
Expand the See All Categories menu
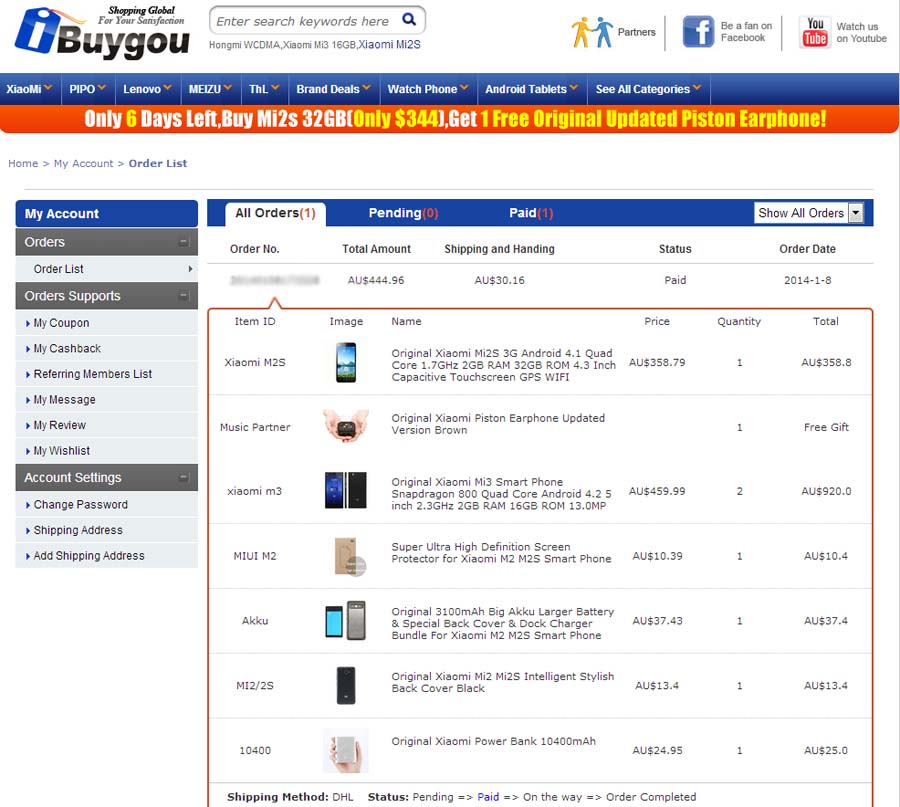pos(648,89)
